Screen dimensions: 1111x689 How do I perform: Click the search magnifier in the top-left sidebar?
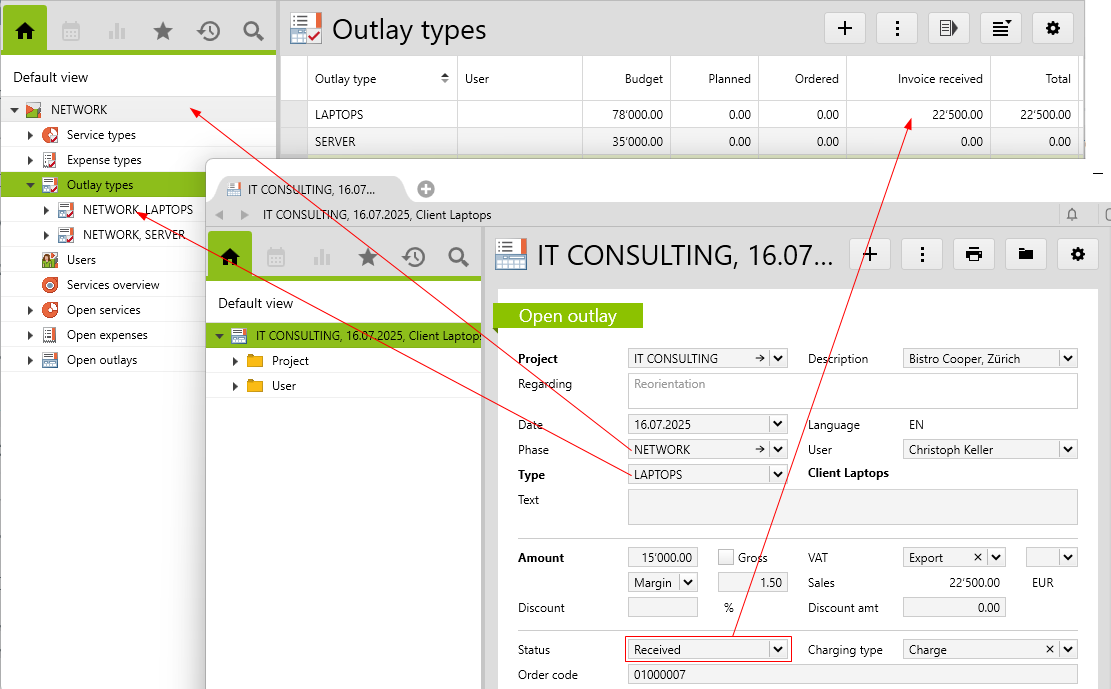(x=253, y=31)
